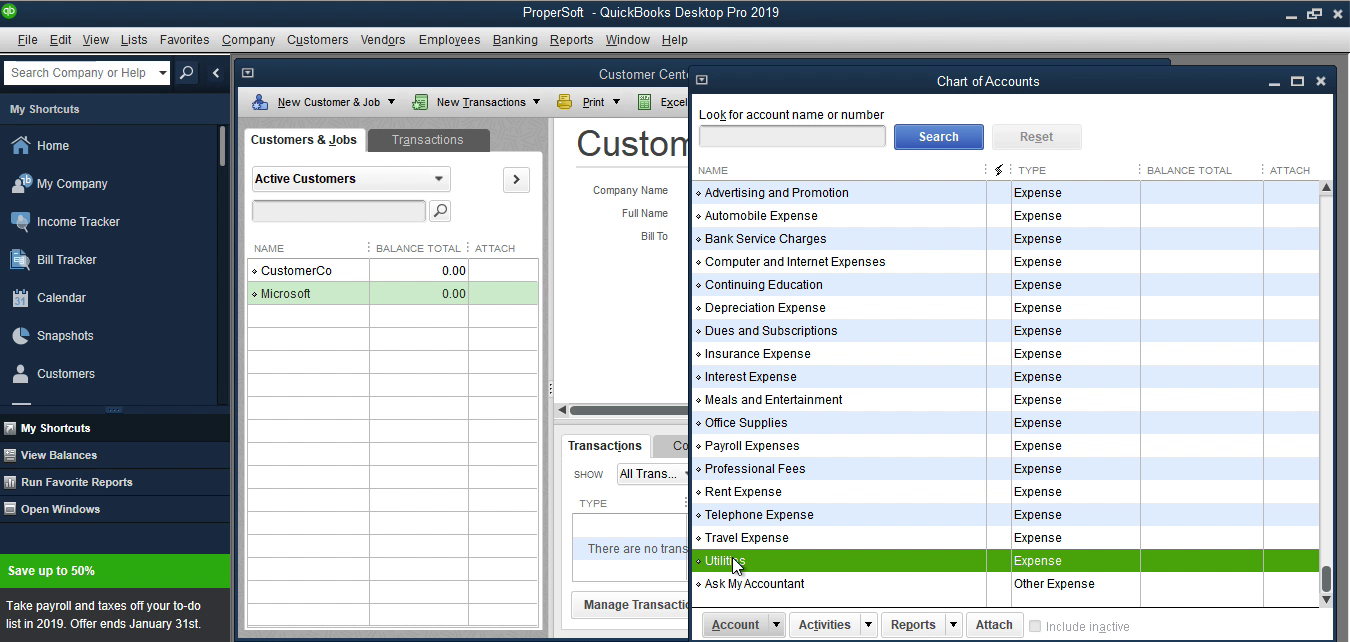Open the Vendors menu

[x=383, y=40]
